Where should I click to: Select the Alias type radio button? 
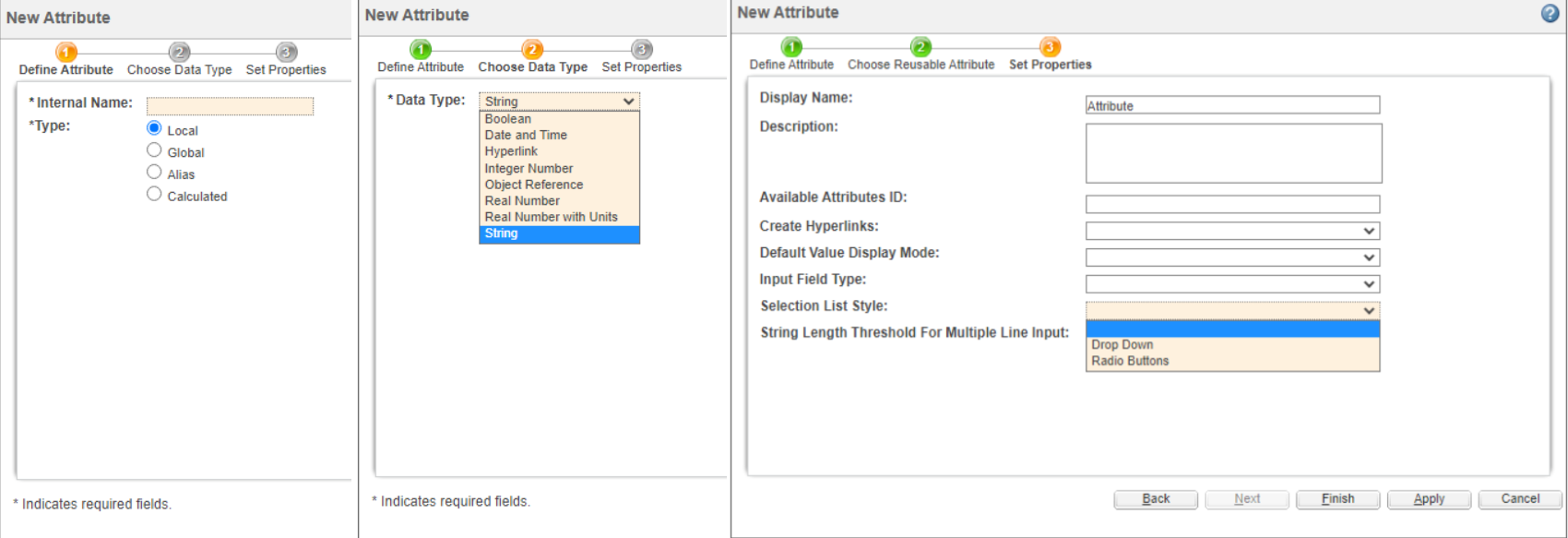(x=154, y=173)
